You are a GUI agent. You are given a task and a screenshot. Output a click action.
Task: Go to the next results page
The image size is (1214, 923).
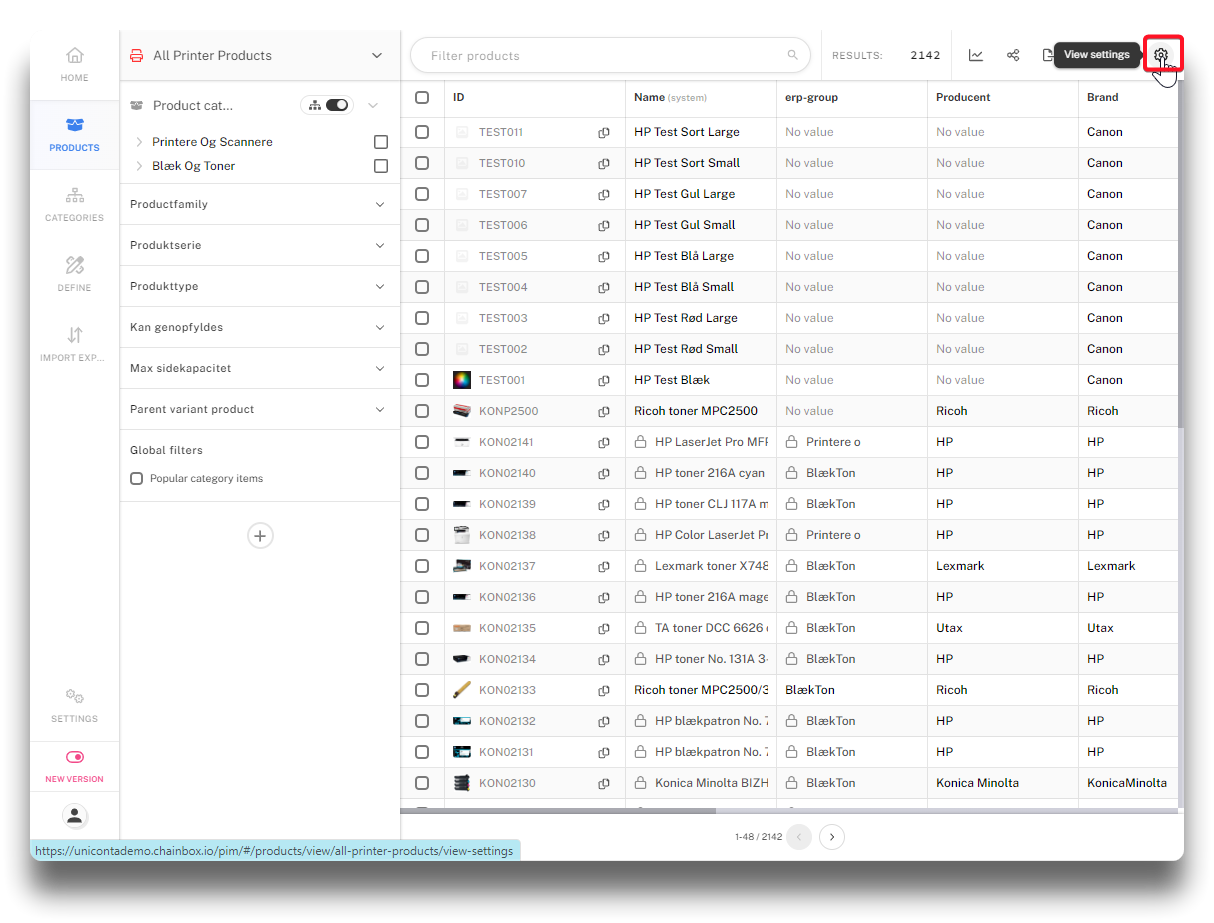click(x=832, y=837)
